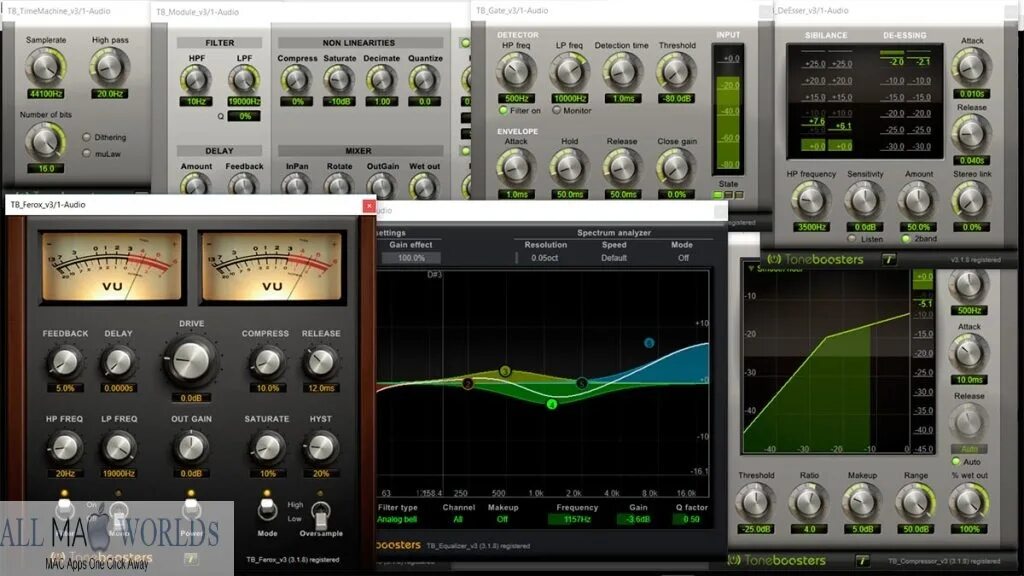Viewport: 1024px width, 576px height.
Task: Click the Ratio knob in Compressor
Action: pos(808,503)
